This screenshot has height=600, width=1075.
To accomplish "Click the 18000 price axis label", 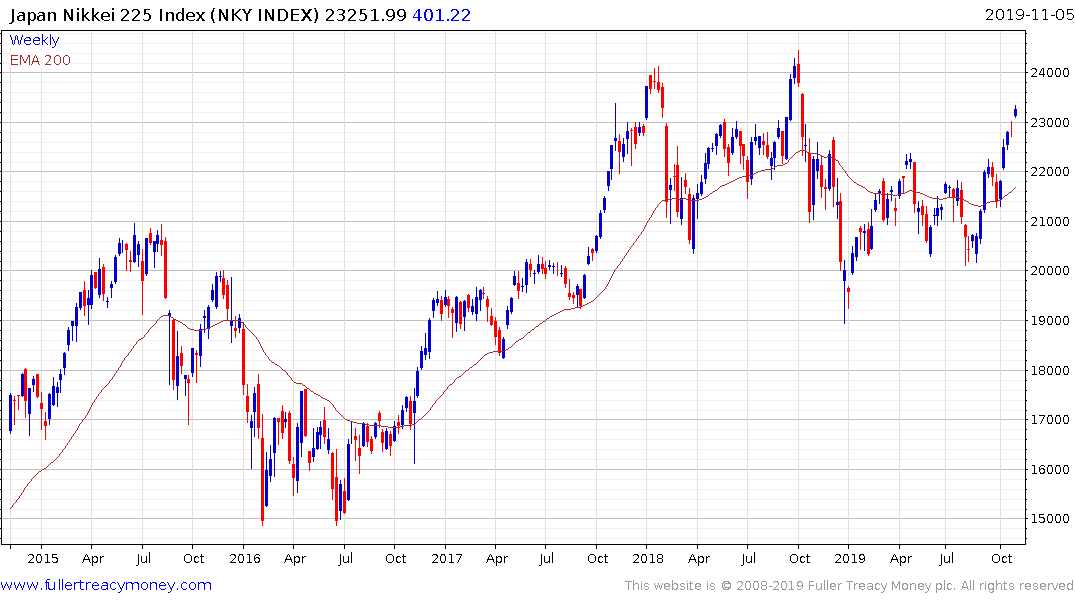I will (x=1050, y=370).
